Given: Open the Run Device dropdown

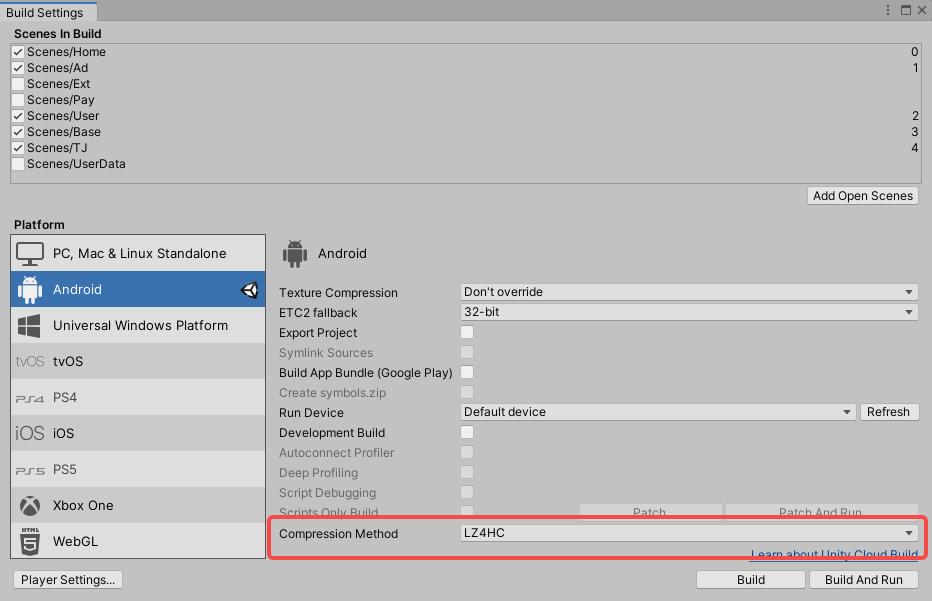Looking at the screenshot, I should pyautogui.click(x=657, y=412).
